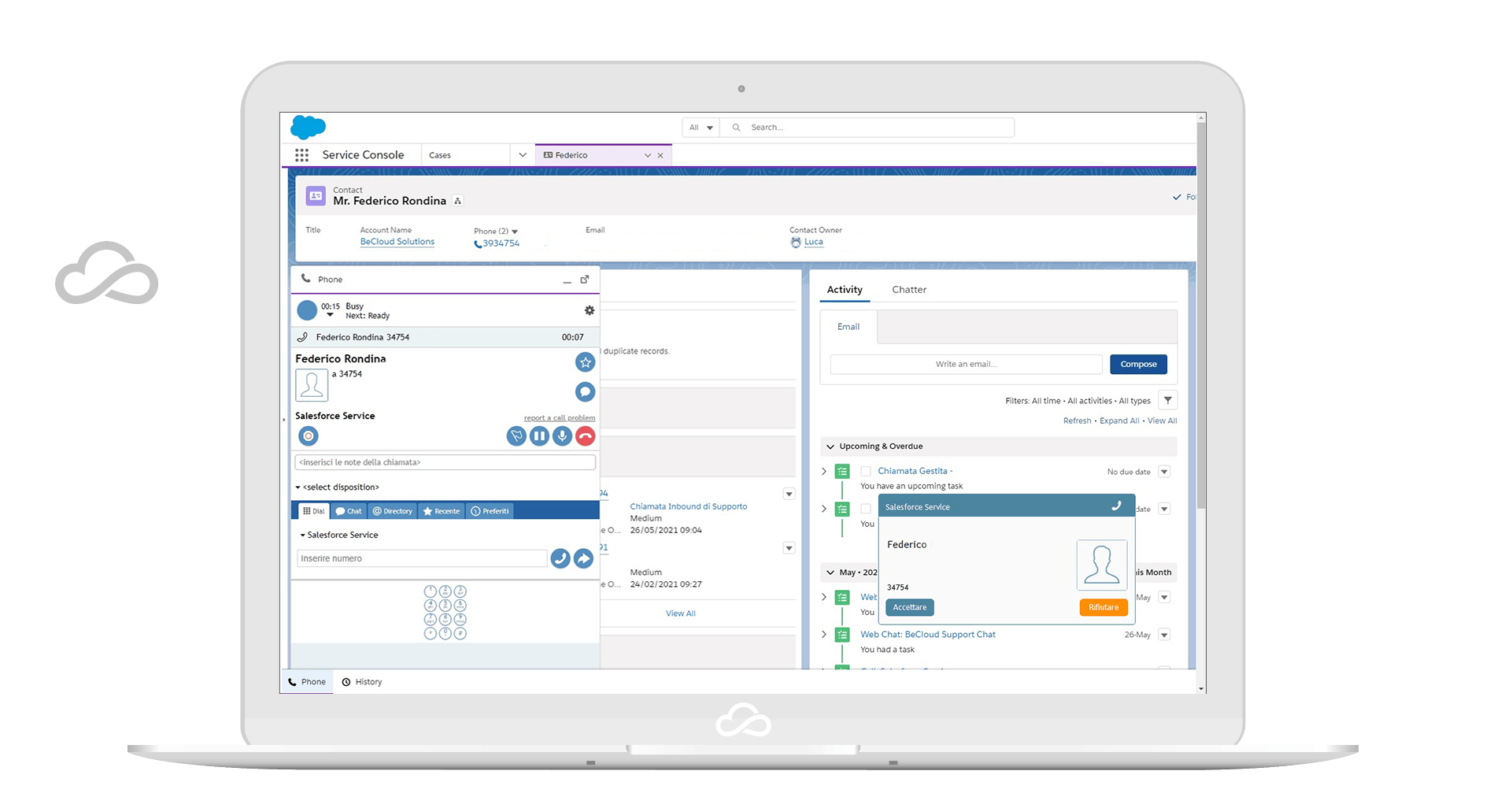Open the search scope All dropdown
This screenshot has height=808, width=1512.
701,128
